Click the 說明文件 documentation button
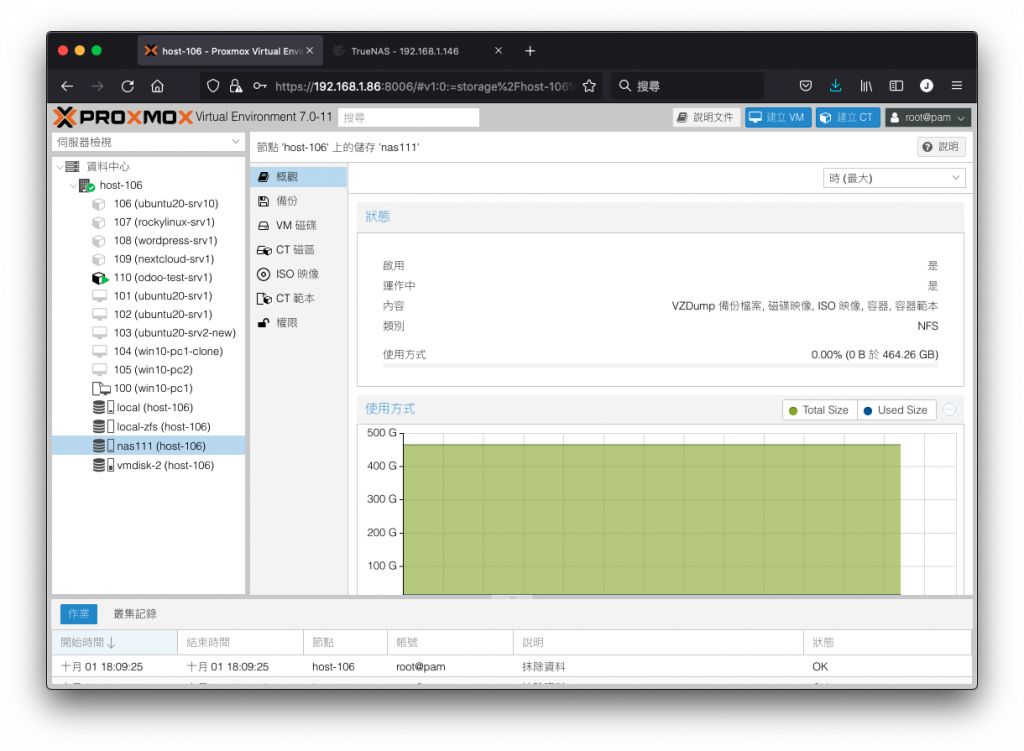This screenshot has width=1024, height=751. [x=706, y=118]
